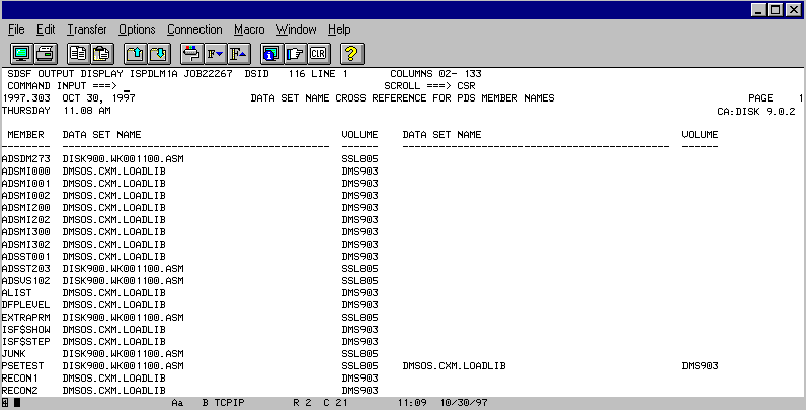Click the Copy toolbar icon
806x410 pixels.
[78, 53]
